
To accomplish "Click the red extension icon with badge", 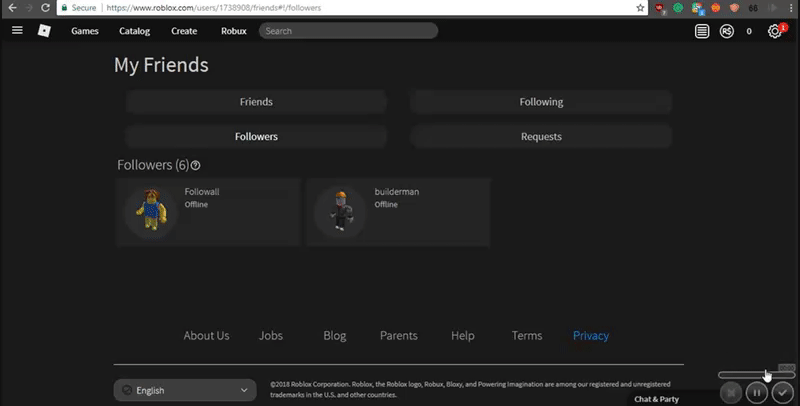I will coord(660,8).
